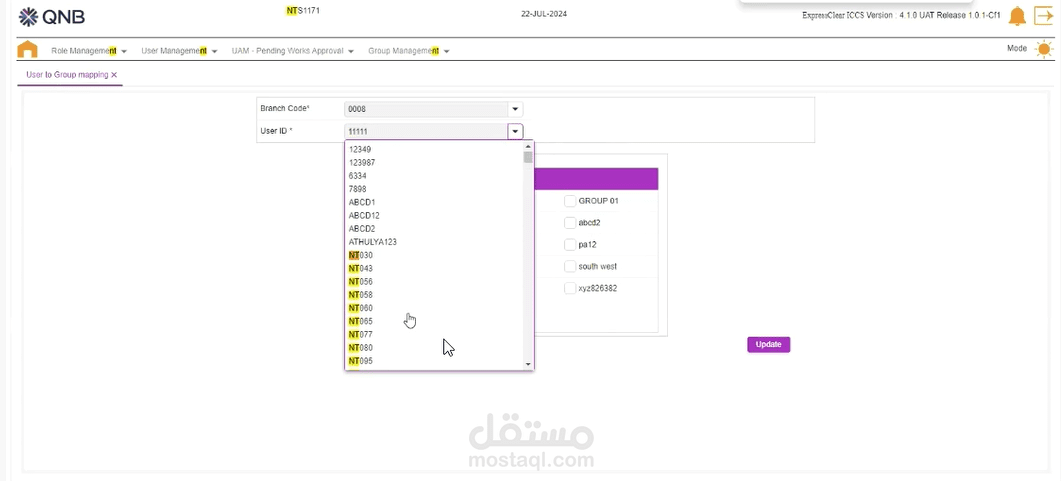Toggle the sun Mode icon
This screenshot has width=1064, height=481.
click(x=1044, y=49)
